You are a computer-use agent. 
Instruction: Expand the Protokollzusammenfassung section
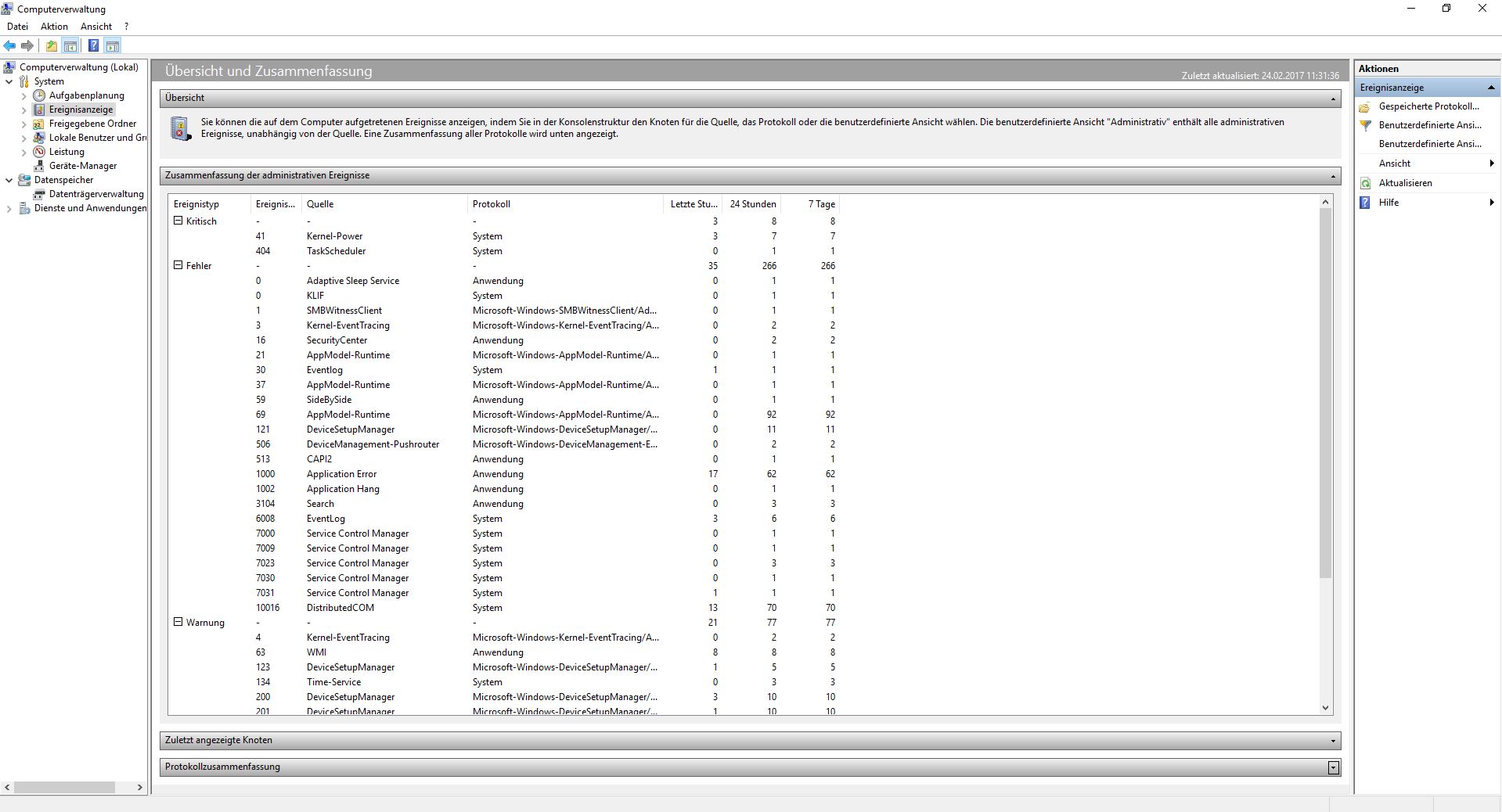point(1333,767)
